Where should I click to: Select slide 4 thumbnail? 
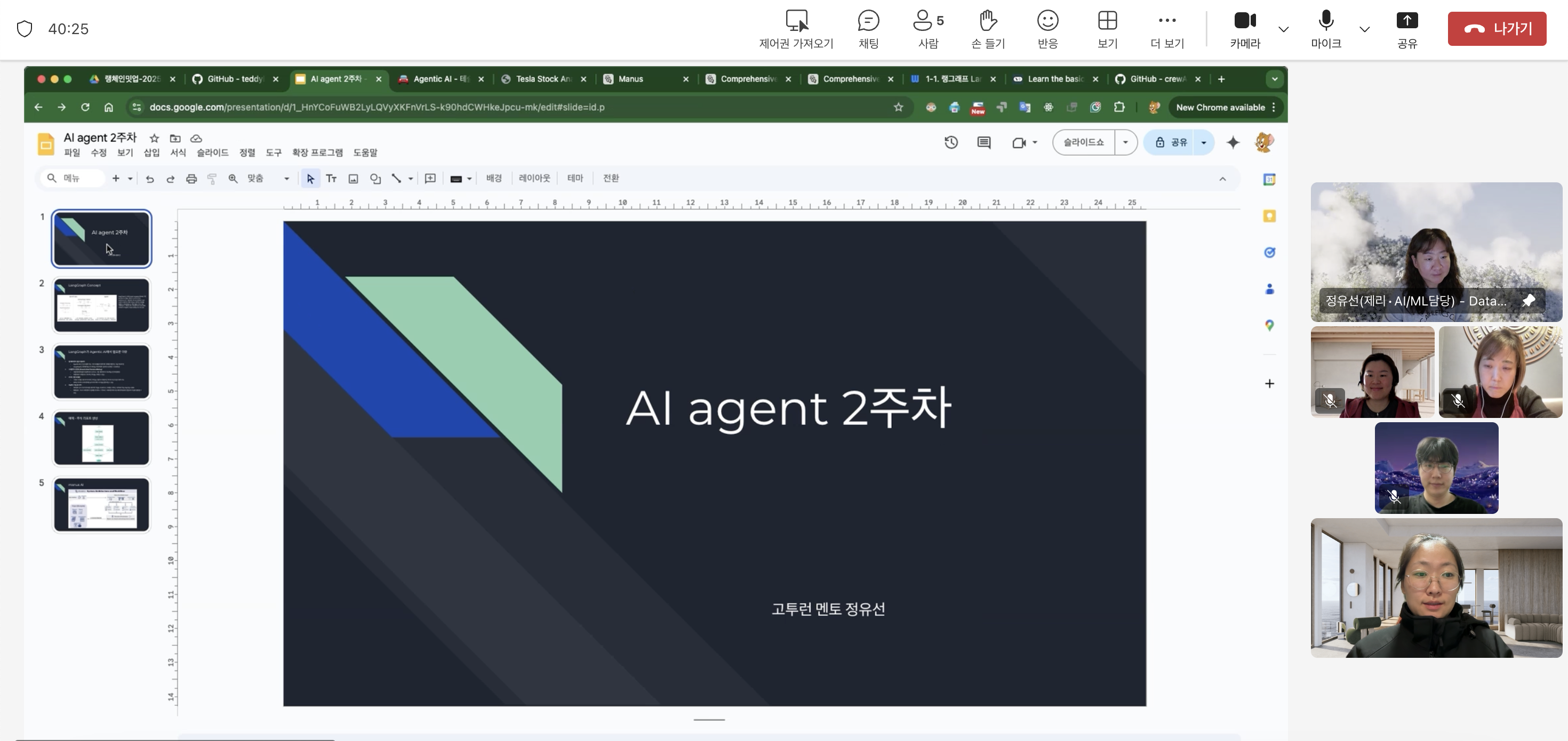coord(101,438)
